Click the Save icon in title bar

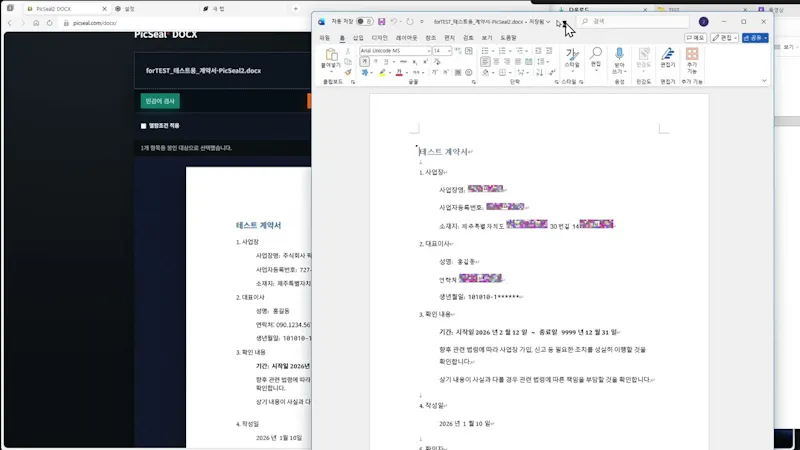coord(381,21)
